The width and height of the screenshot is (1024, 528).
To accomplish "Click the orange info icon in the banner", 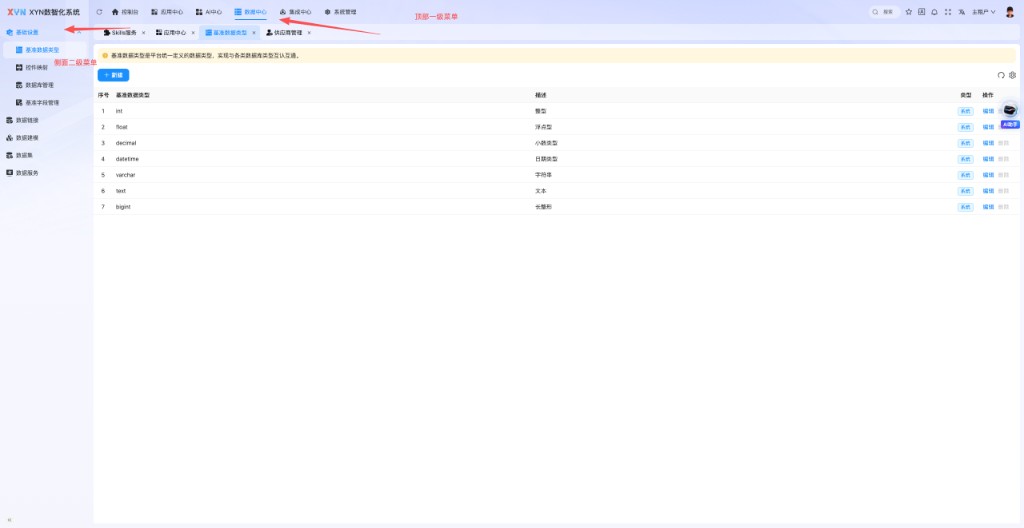I will tap(104, 56).
